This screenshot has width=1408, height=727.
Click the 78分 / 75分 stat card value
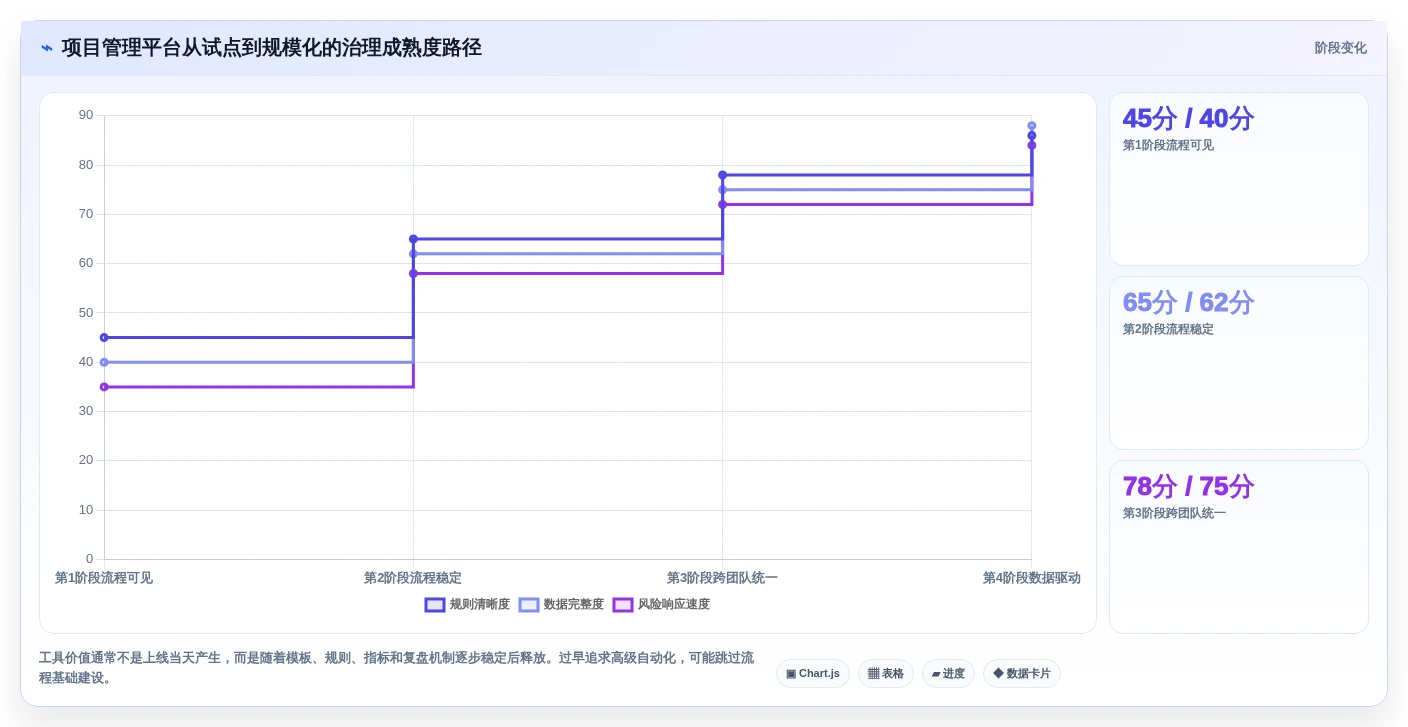[1188, 487]
